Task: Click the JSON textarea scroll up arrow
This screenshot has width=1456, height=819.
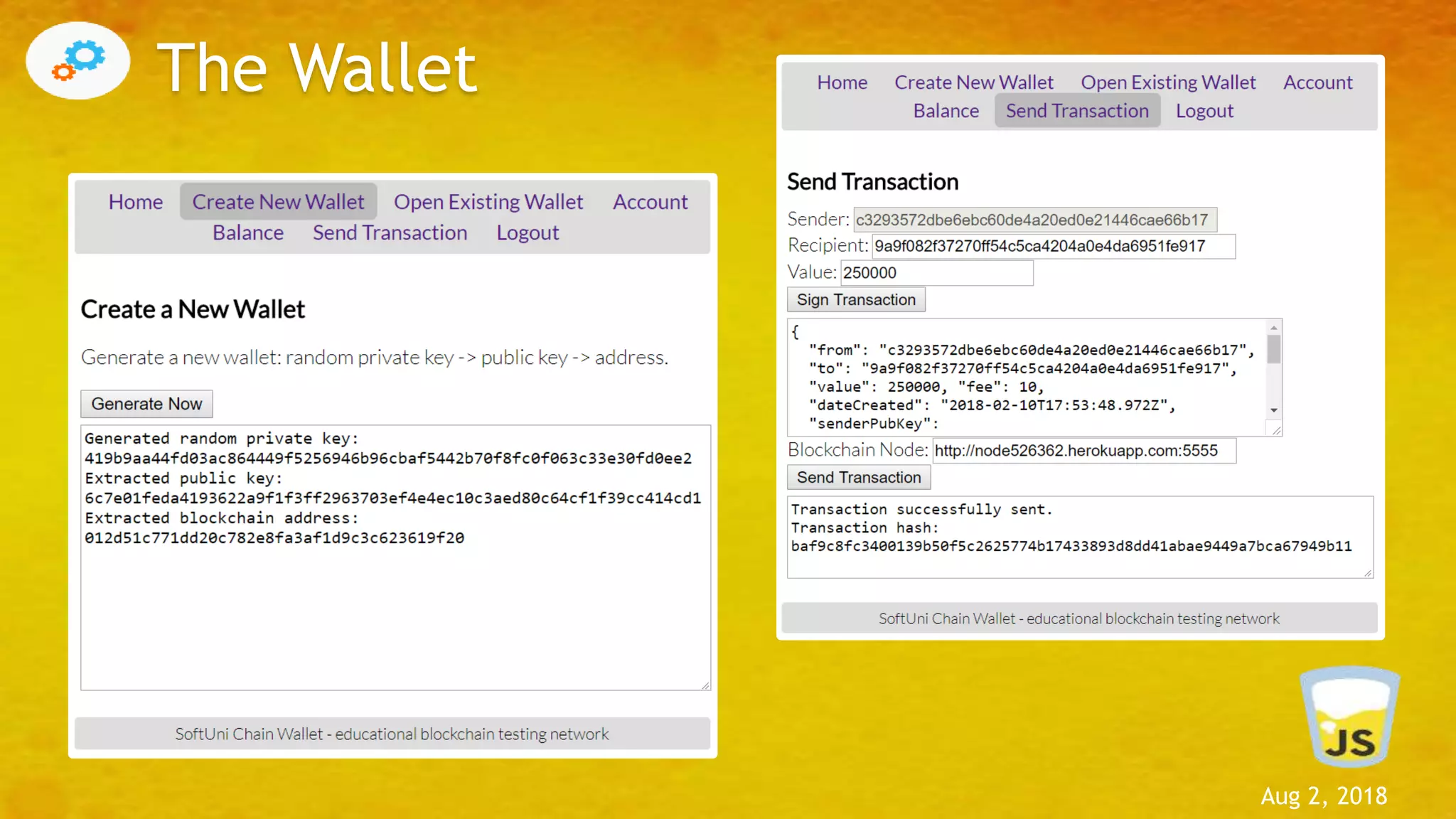Action: coord(1274,328)
